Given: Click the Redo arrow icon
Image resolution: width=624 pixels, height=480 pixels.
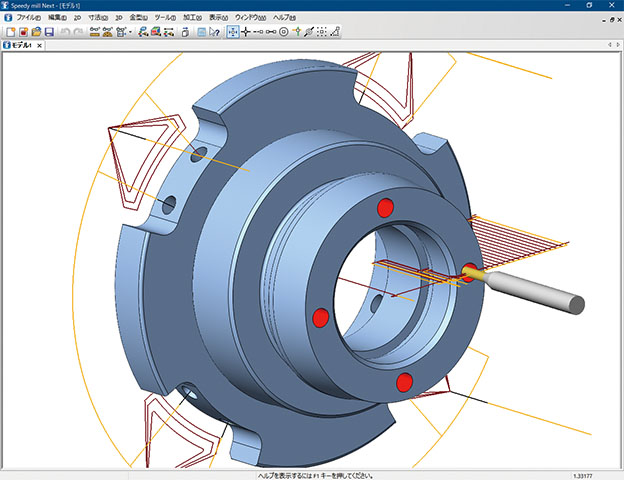Looking at the screenshot, I should 79,32.
